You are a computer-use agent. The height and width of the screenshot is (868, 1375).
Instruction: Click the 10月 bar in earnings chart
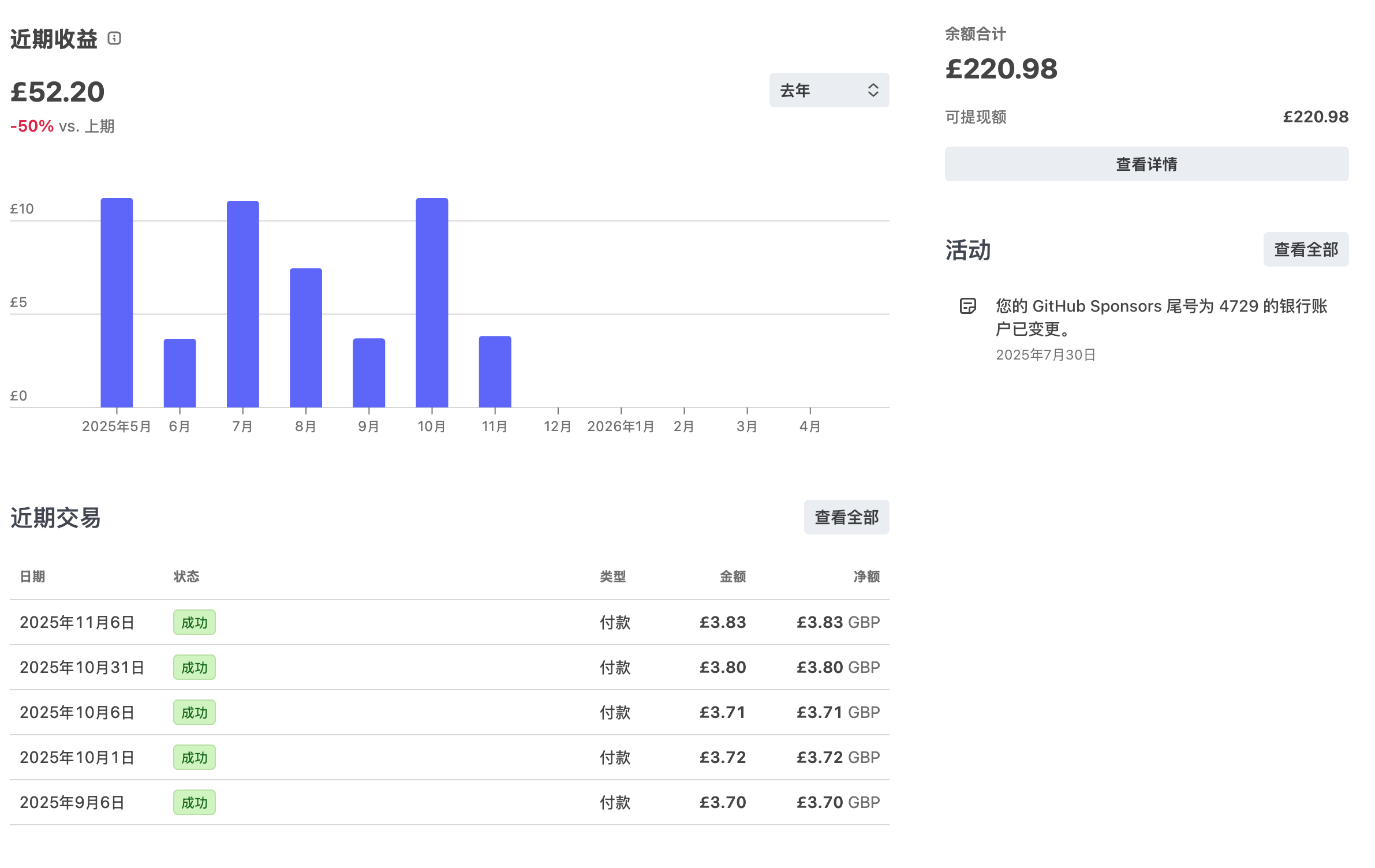point(432,303)
